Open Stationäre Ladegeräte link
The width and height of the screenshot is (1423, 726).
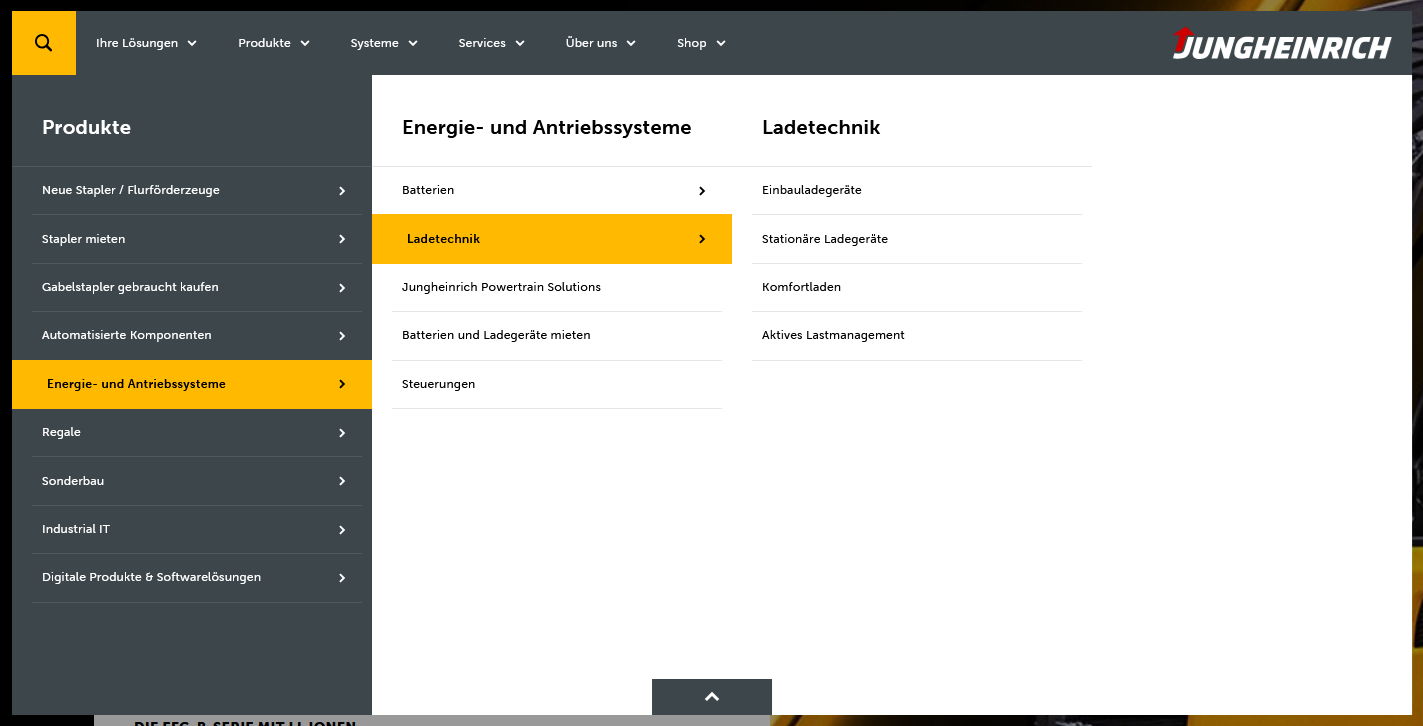[825, 239]
